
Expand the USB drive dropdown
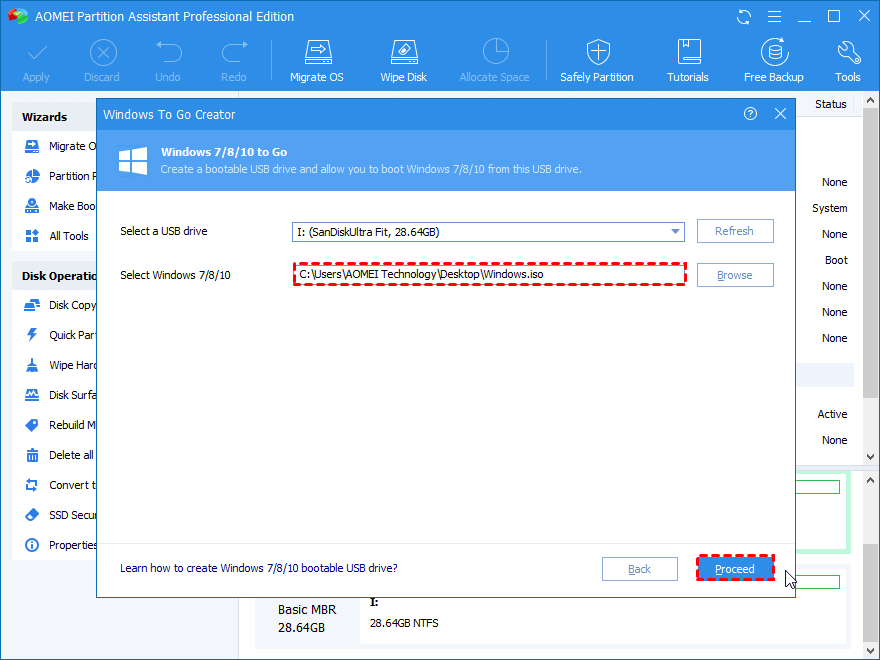(675, 232)
